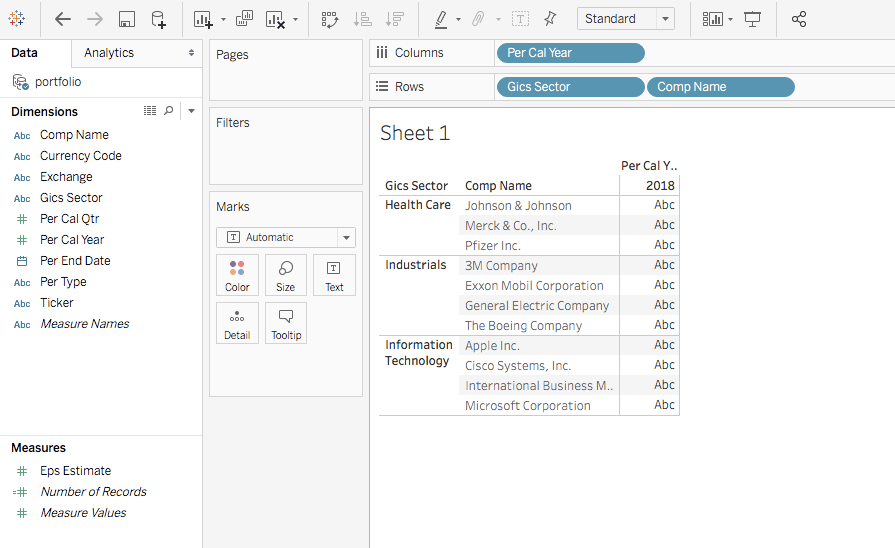Click the Add new data source icon

coord(158,19)
